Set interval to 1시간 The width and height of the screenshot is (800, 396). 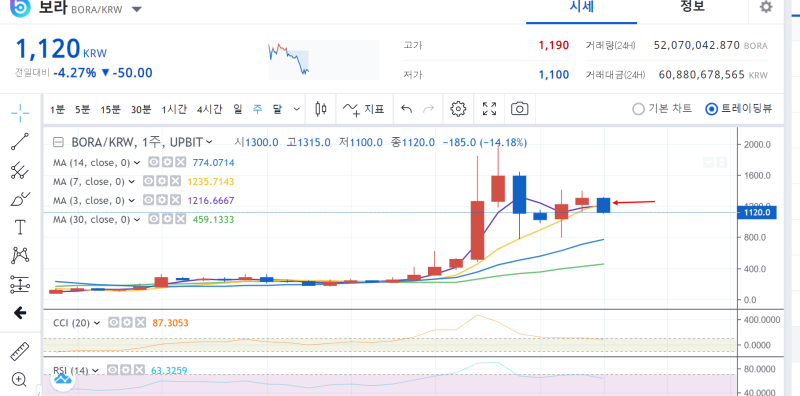pos(174,109)
